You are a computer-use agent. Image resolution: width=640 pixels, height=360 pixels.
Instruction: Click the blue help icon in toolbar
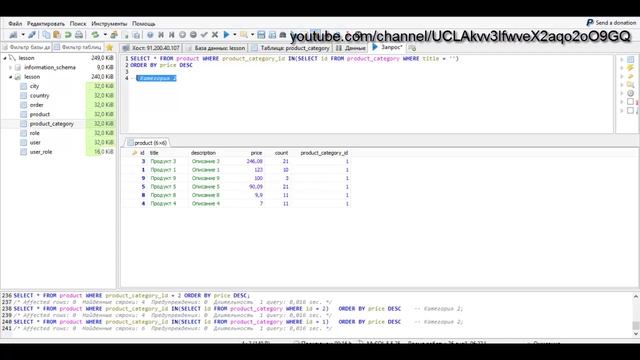coord(150,35)
